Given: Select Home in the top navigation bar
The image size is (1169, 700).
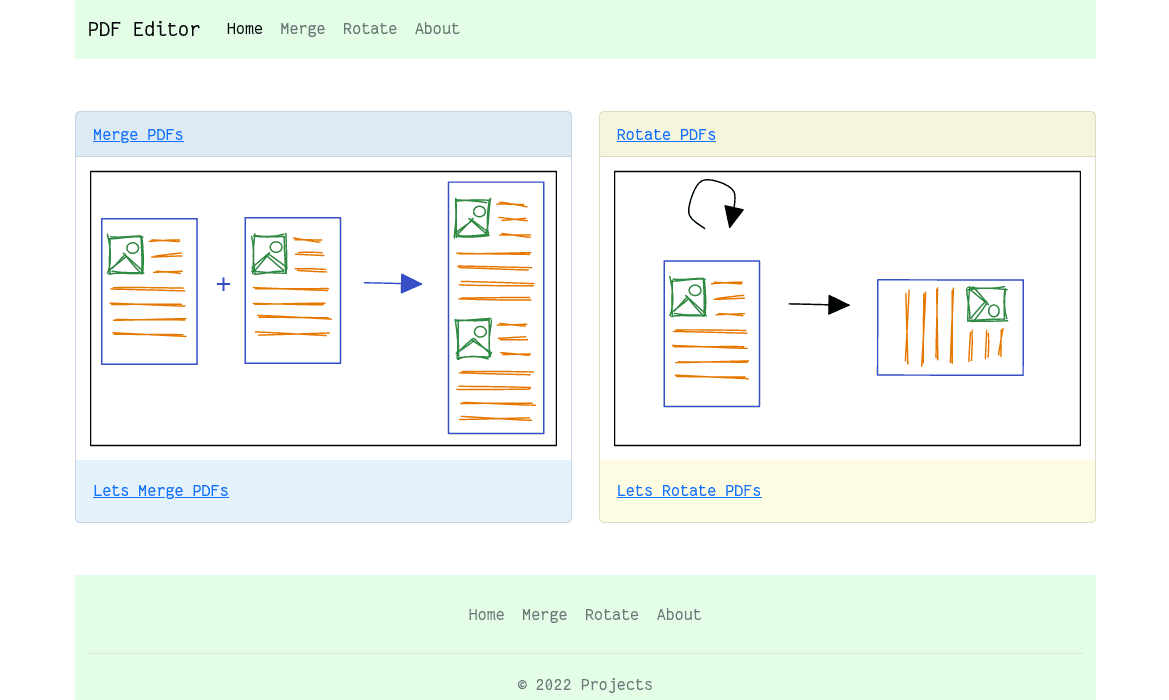Looking at the screenshot, I should (244, 29).
